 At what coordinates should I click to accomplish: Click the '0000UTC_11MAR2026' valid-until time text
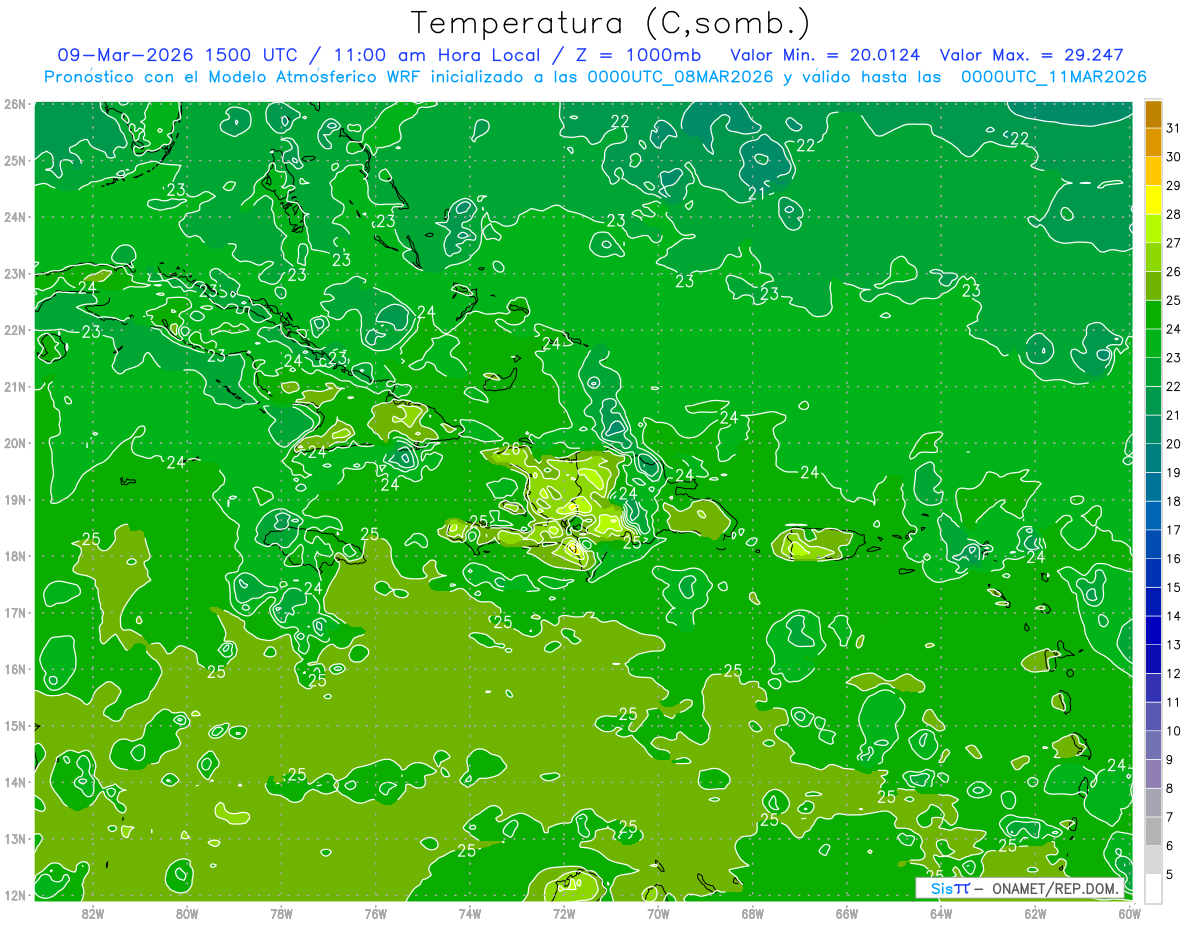(x=1053, y=77)
